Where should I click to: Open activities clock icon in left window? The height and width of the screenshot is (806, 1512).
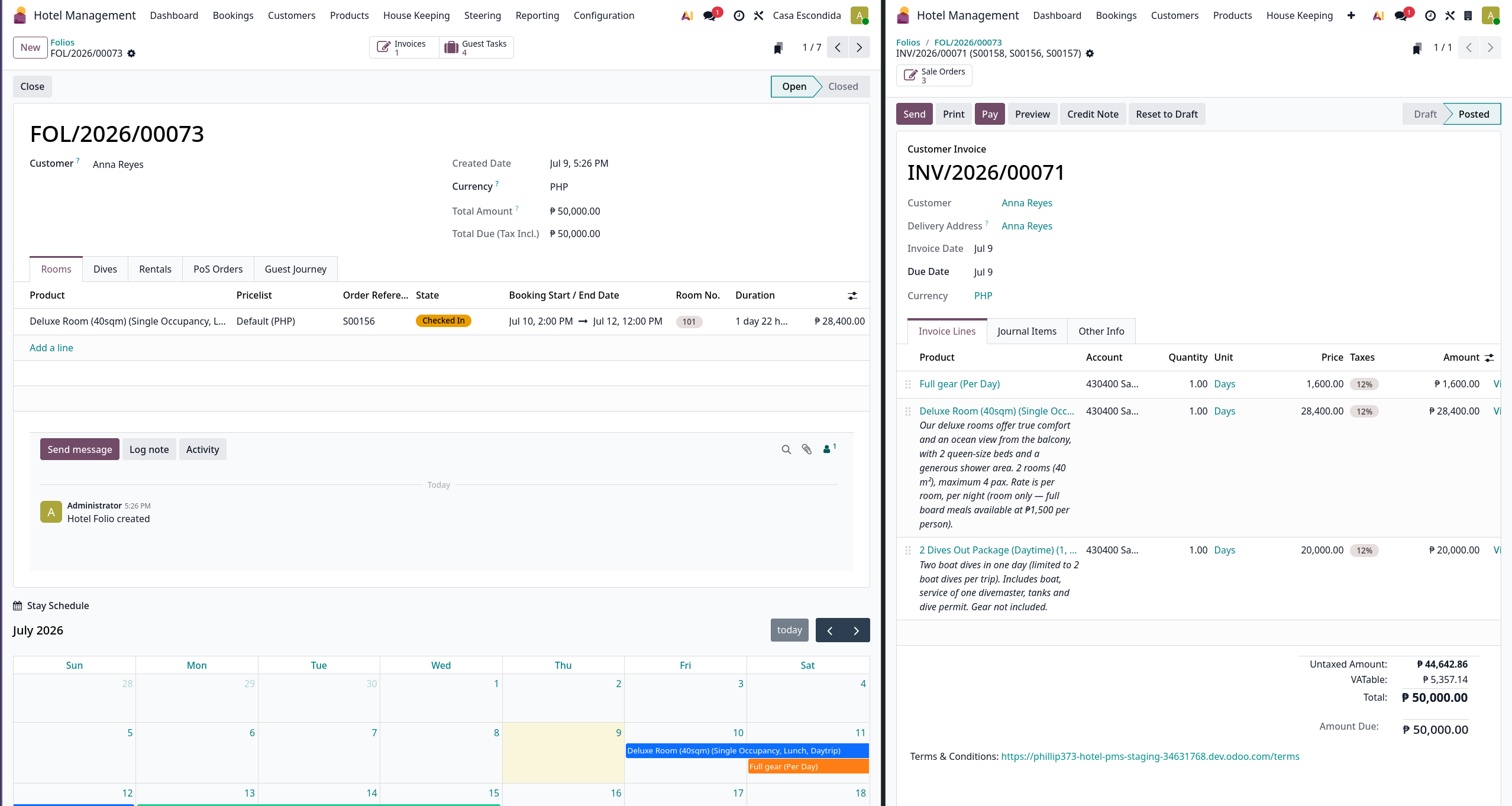tap(739, 16)
